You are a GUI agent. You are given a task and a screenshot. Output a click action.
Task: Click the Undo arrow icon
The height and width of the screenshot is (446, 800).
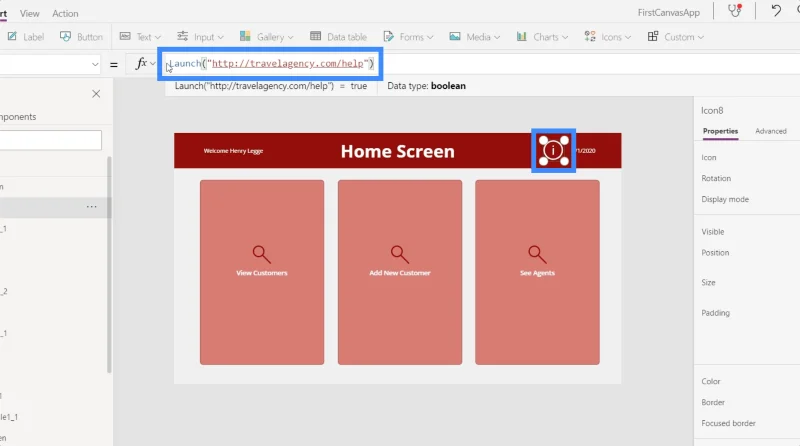click(x=776, y=10)
